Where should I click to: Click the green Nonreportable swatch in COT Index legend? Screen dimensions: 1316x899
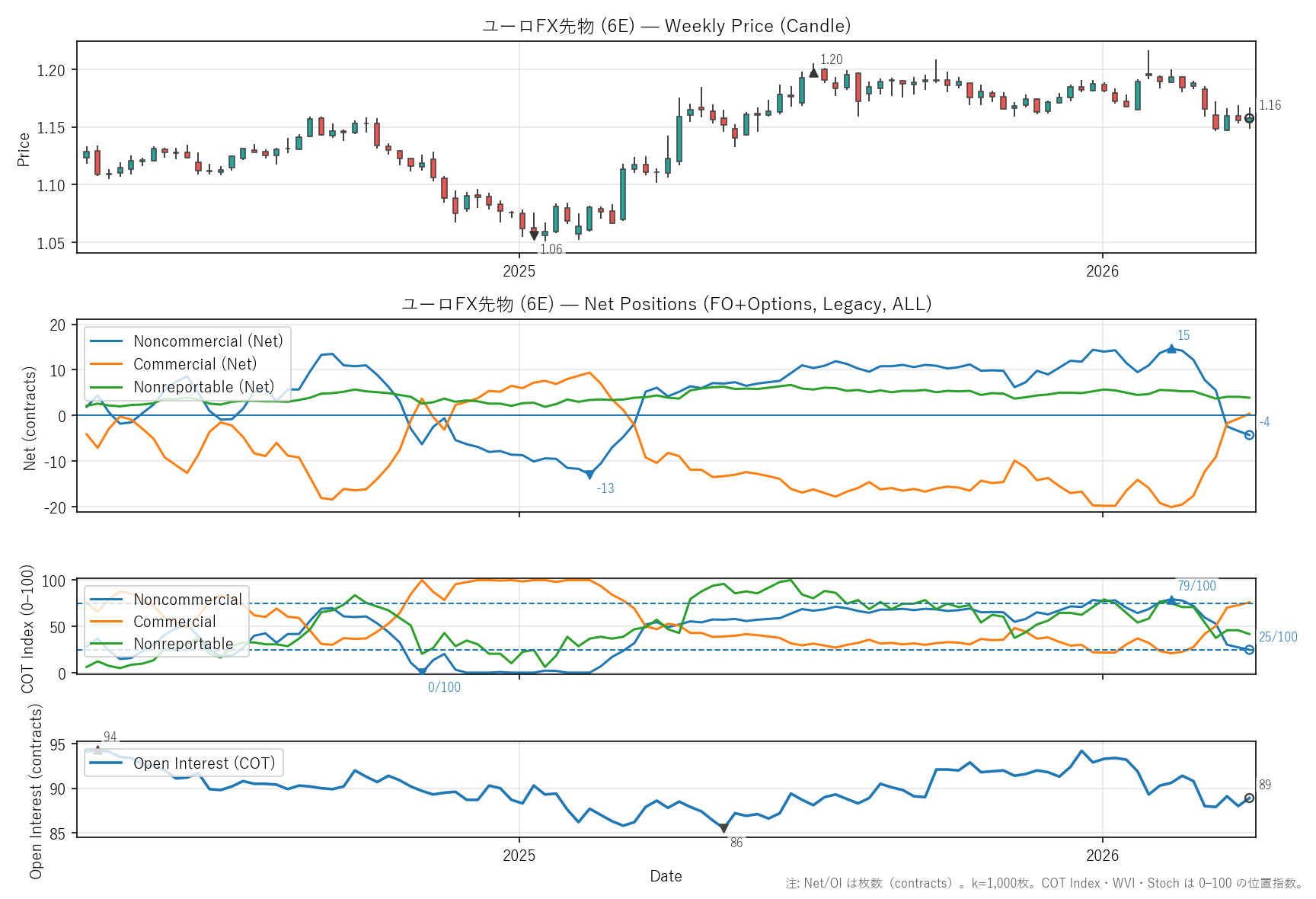tap(106, 644)
